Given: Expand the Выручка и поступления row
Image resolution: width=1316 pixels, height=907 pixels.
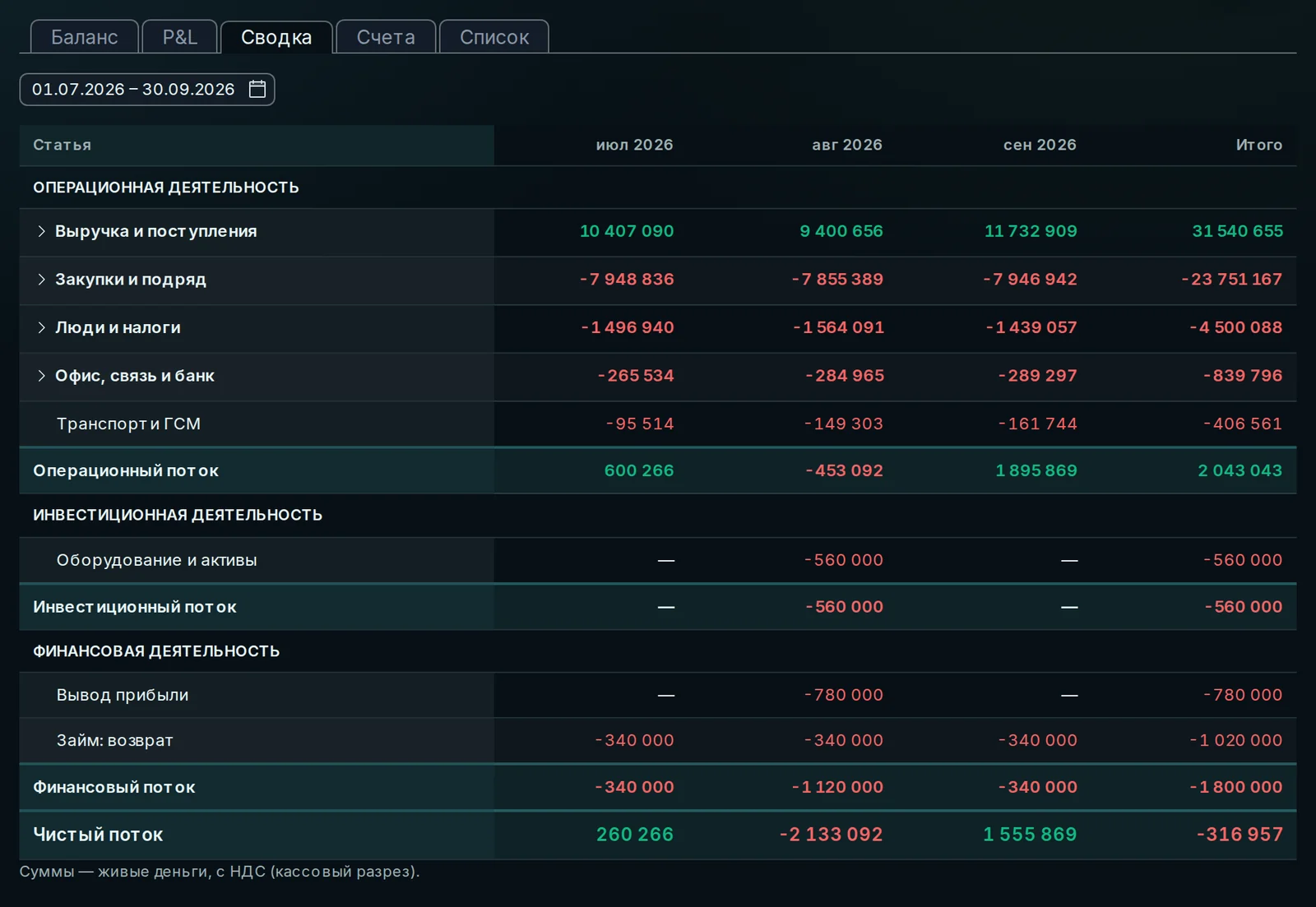Looking at the screenshot, I should point(41,231).
